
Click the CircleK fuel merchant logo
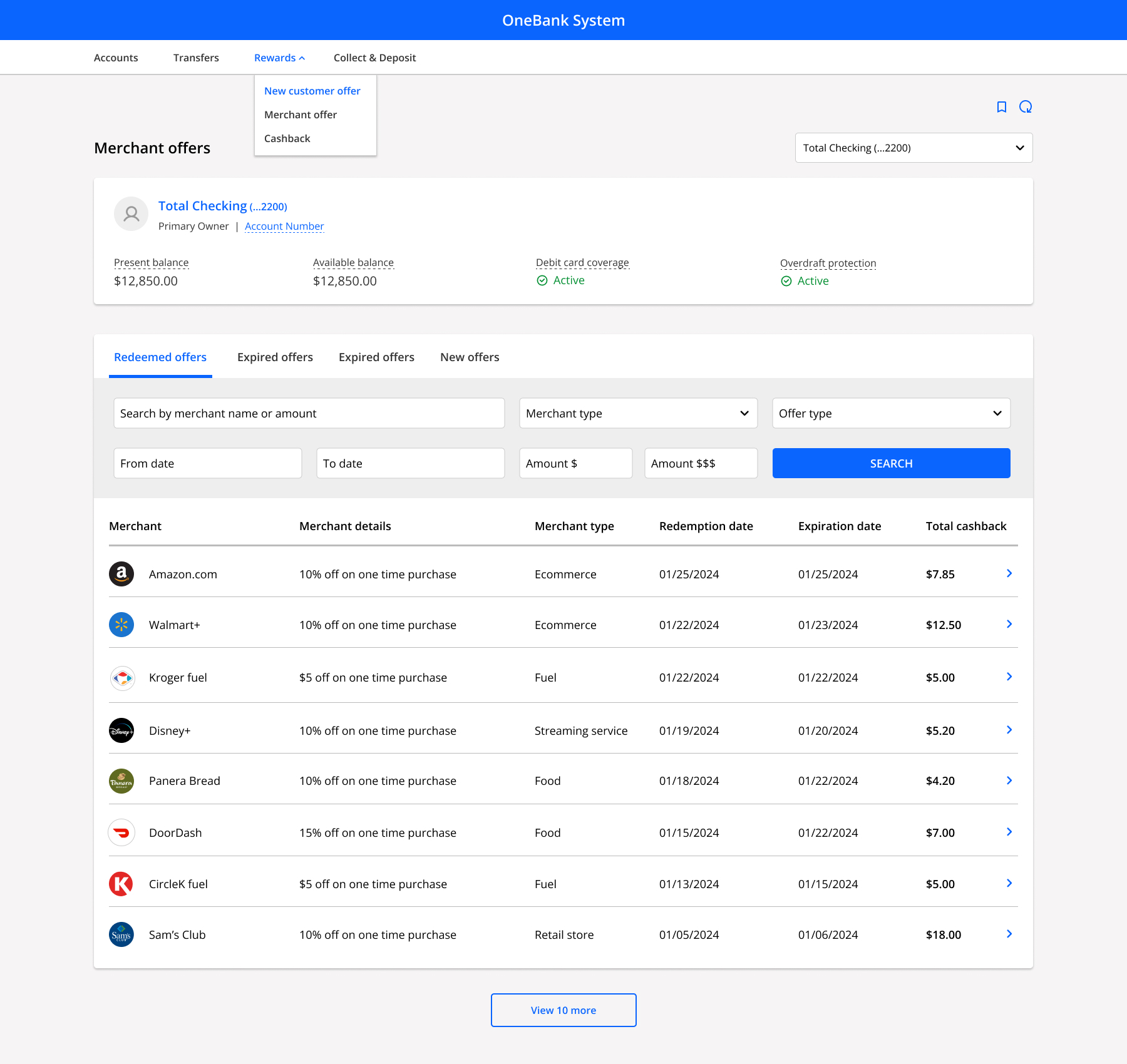coord(121,884)
